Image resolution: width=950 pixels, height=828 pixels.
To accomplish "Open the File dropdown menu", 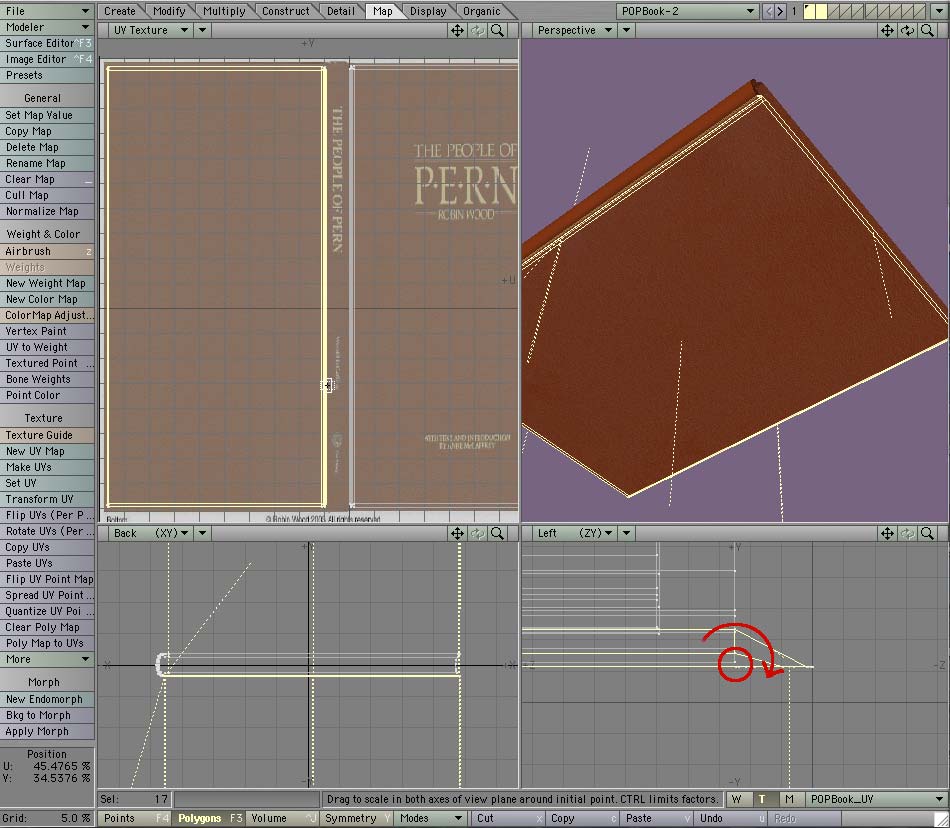I will (47, 11).
